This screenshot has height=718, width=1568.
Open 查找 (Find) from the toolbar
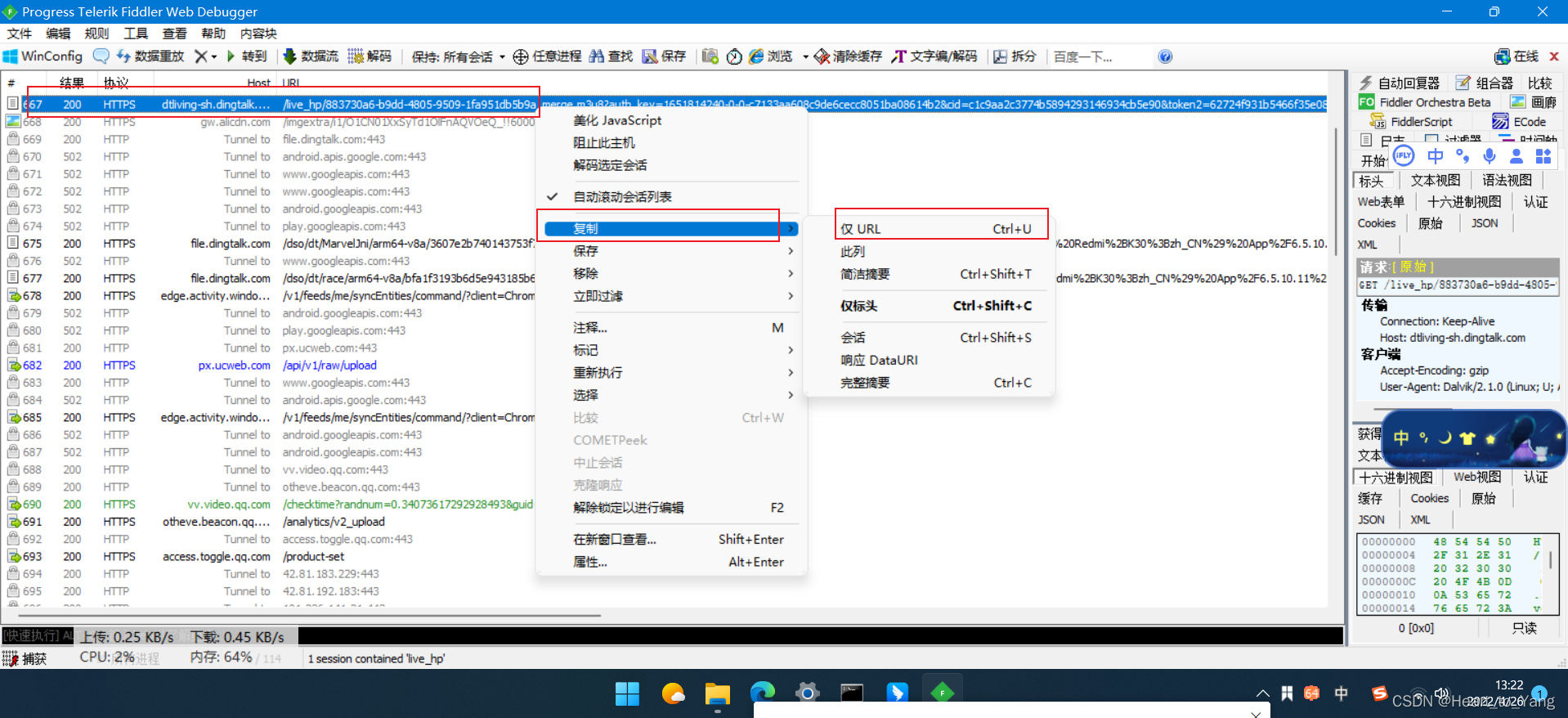611,56
